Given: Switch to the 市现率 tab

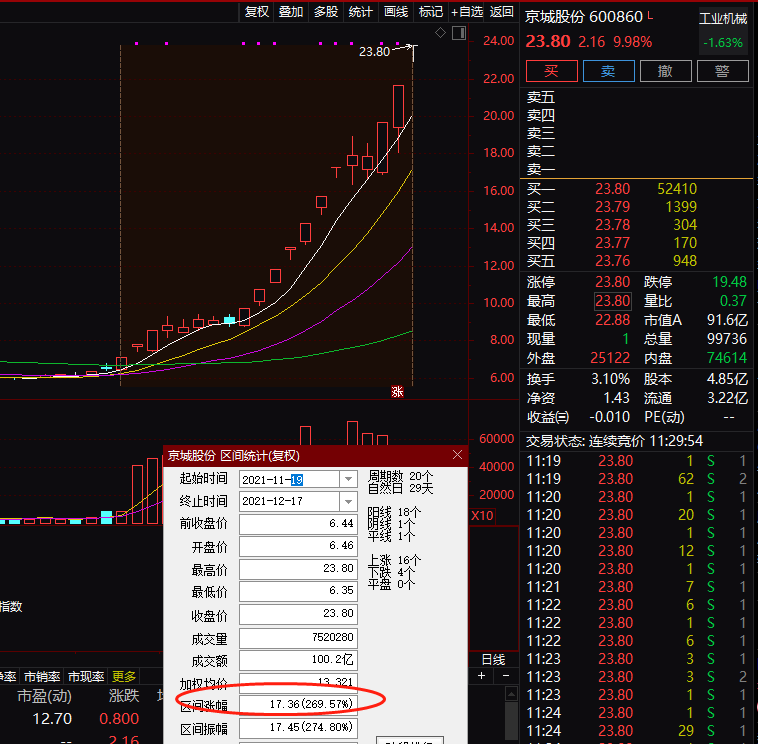Looking at the screenshot, I should pyautogui.click(x=86, y=677).
